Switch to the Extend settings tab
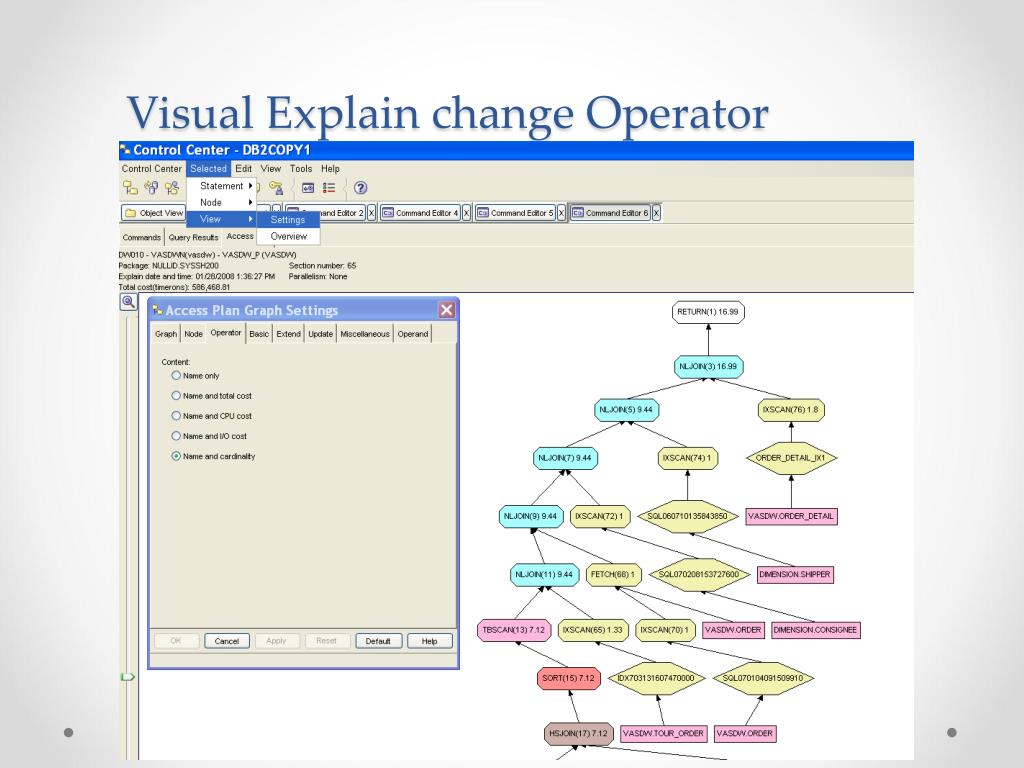The width and height of the screenshot is (1024, 768). pyautogui.click(x=288, y=334)
